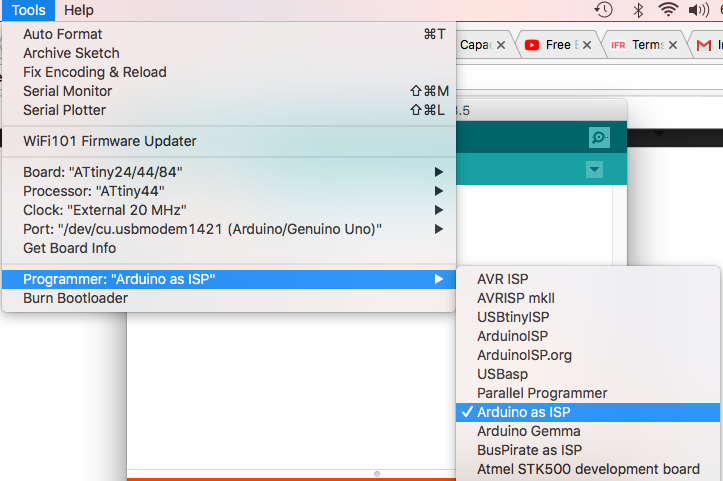Open the Tools menu
Screen dimensions: 723x481
click(29, 10)
